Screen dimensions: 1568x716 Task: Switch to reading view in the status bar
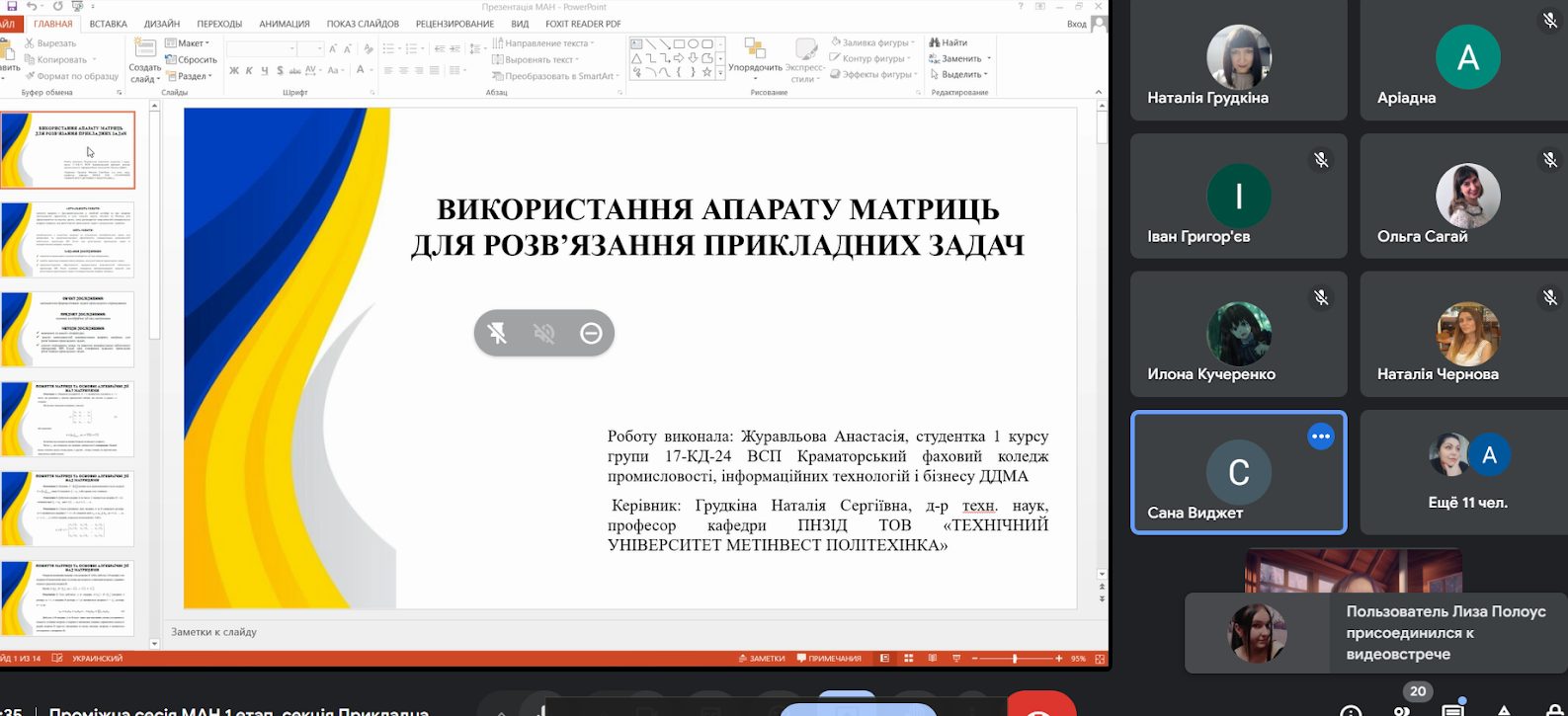[932, 658]
